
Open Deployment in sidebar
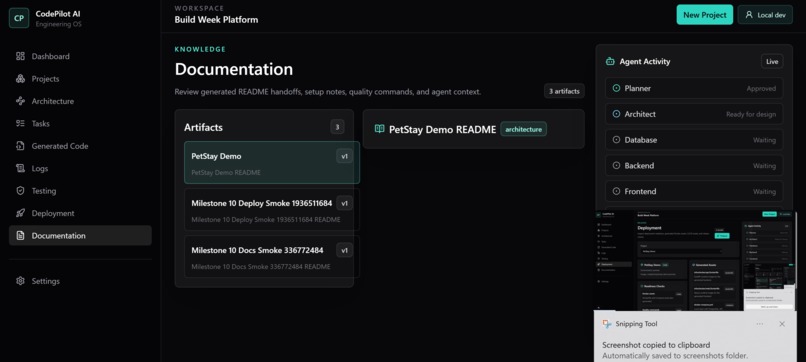pos(80,213)
